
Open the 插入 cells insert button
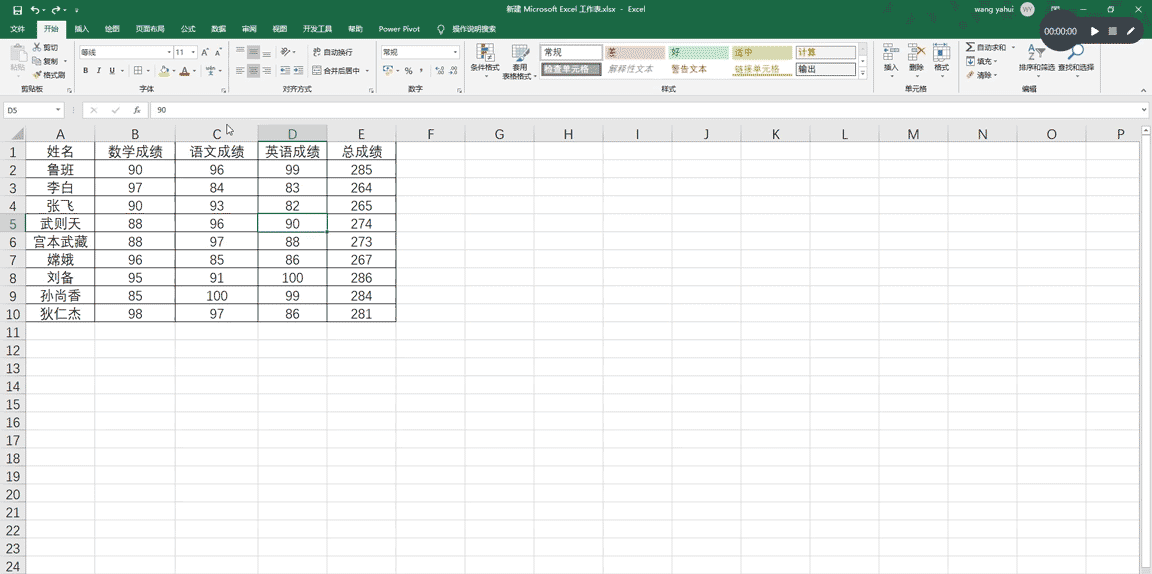[x=891, y=58]
